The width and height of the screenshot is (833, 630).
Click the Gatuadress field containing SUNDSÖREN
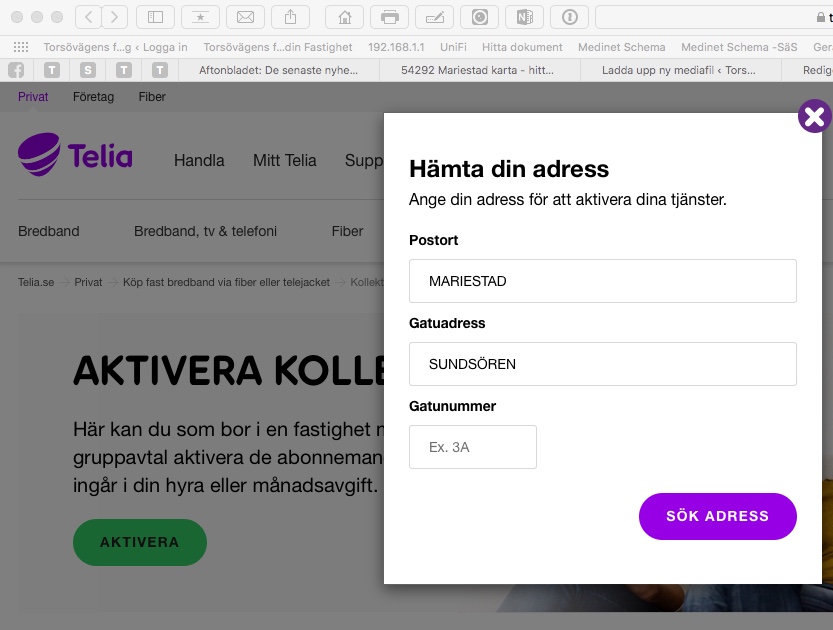click(x=603, y=364)
